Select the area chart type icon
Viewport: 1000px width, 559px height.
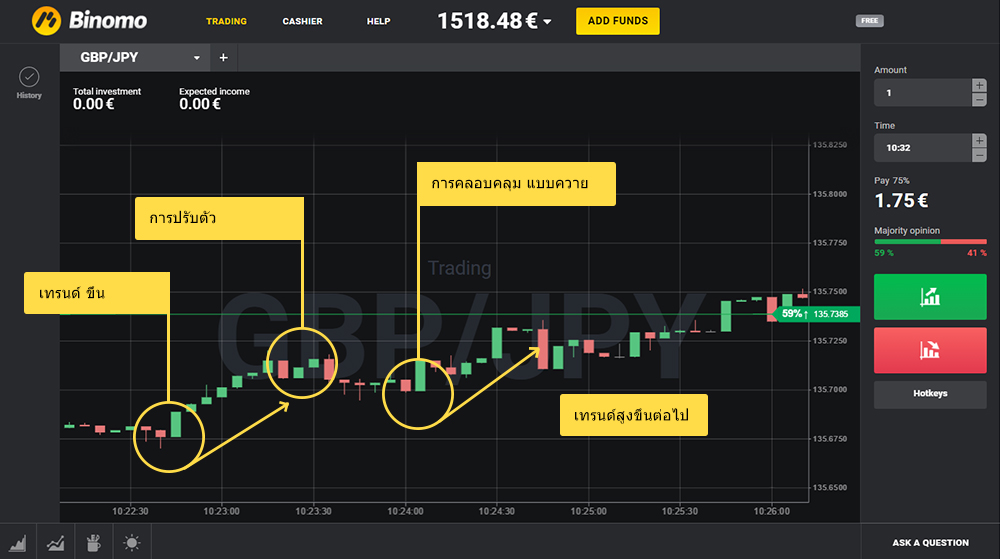point(19,543)
